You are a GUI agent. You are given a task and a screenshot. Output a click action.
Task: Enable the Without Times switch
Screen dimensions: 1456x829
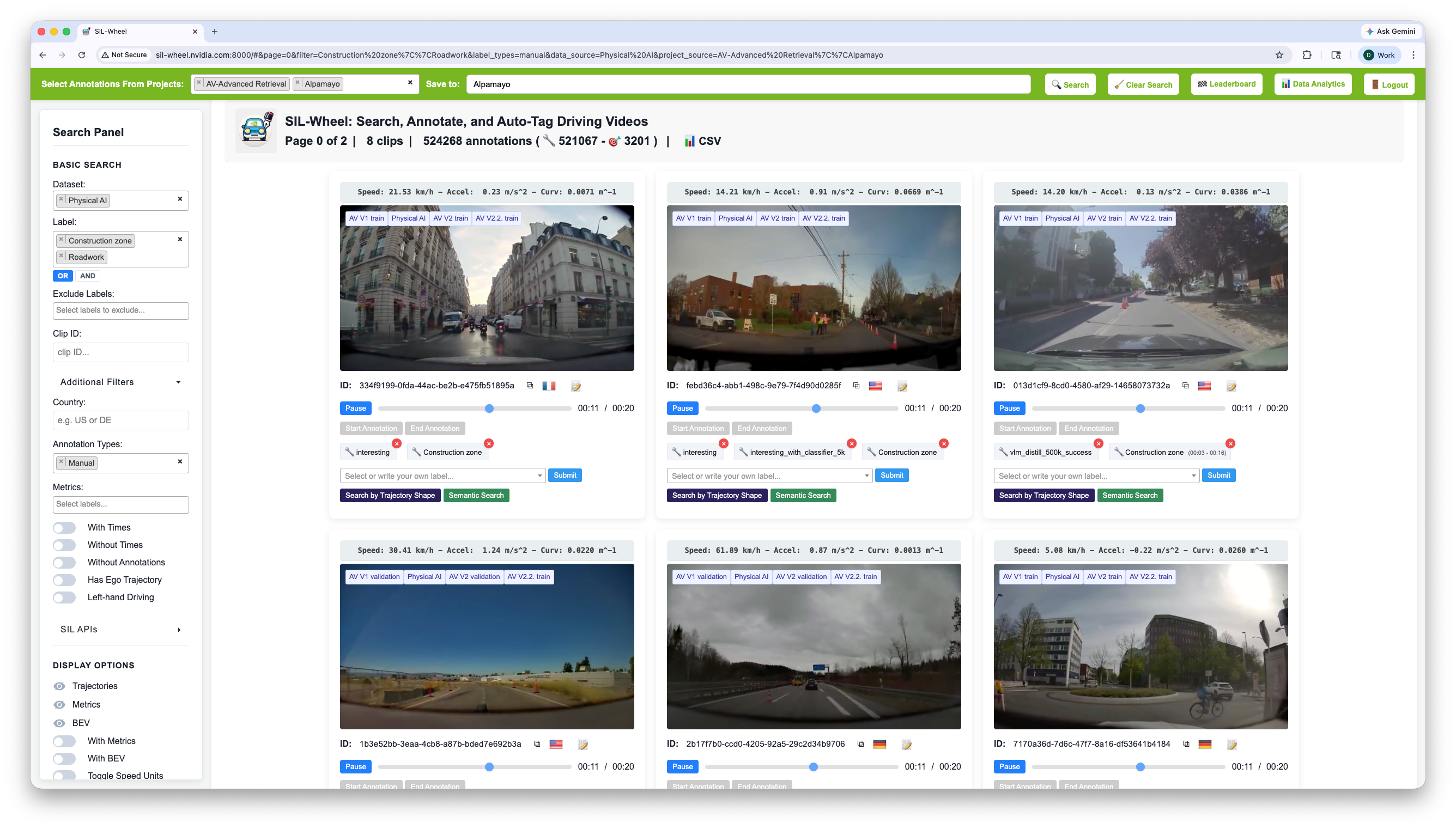[x=64, y=545]
